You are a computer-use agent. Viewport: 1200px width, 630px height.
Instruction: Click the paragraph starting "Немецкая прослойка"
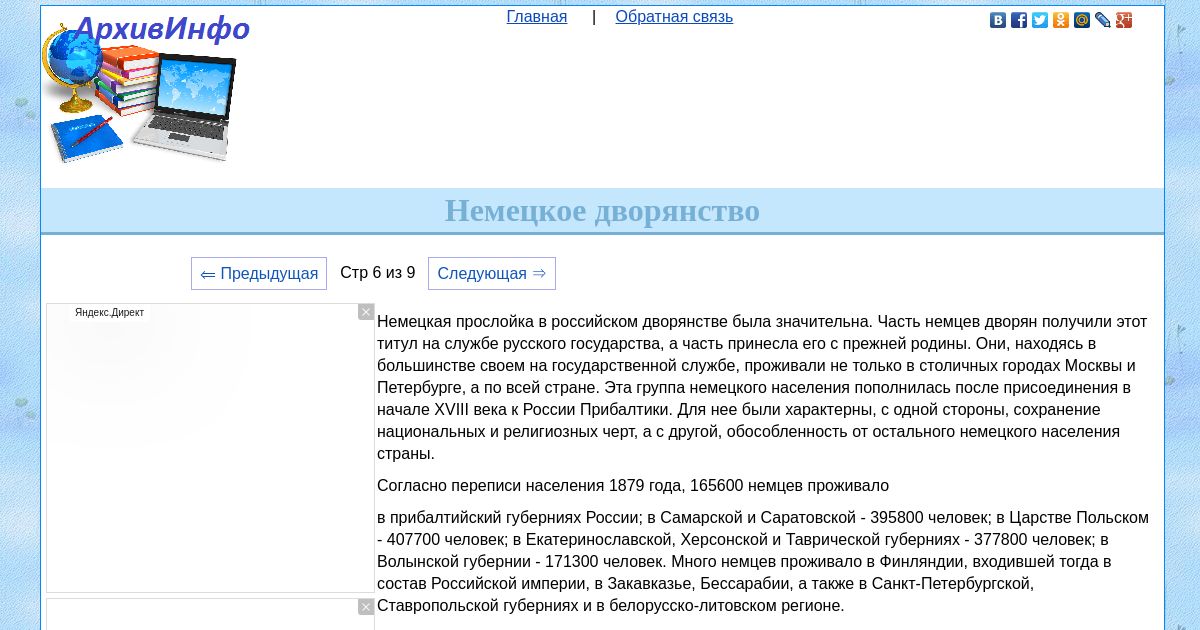(763, 388)
